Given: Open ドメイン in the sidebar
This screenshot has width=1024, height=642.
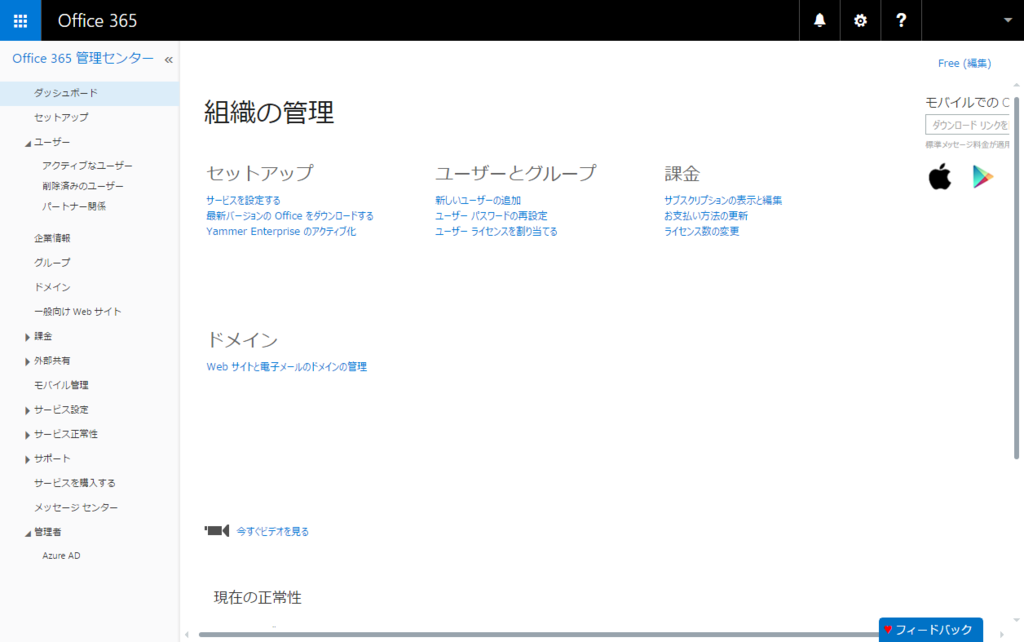Looking at the screenshot, I should pyautogui.click(x=52, y=287).
